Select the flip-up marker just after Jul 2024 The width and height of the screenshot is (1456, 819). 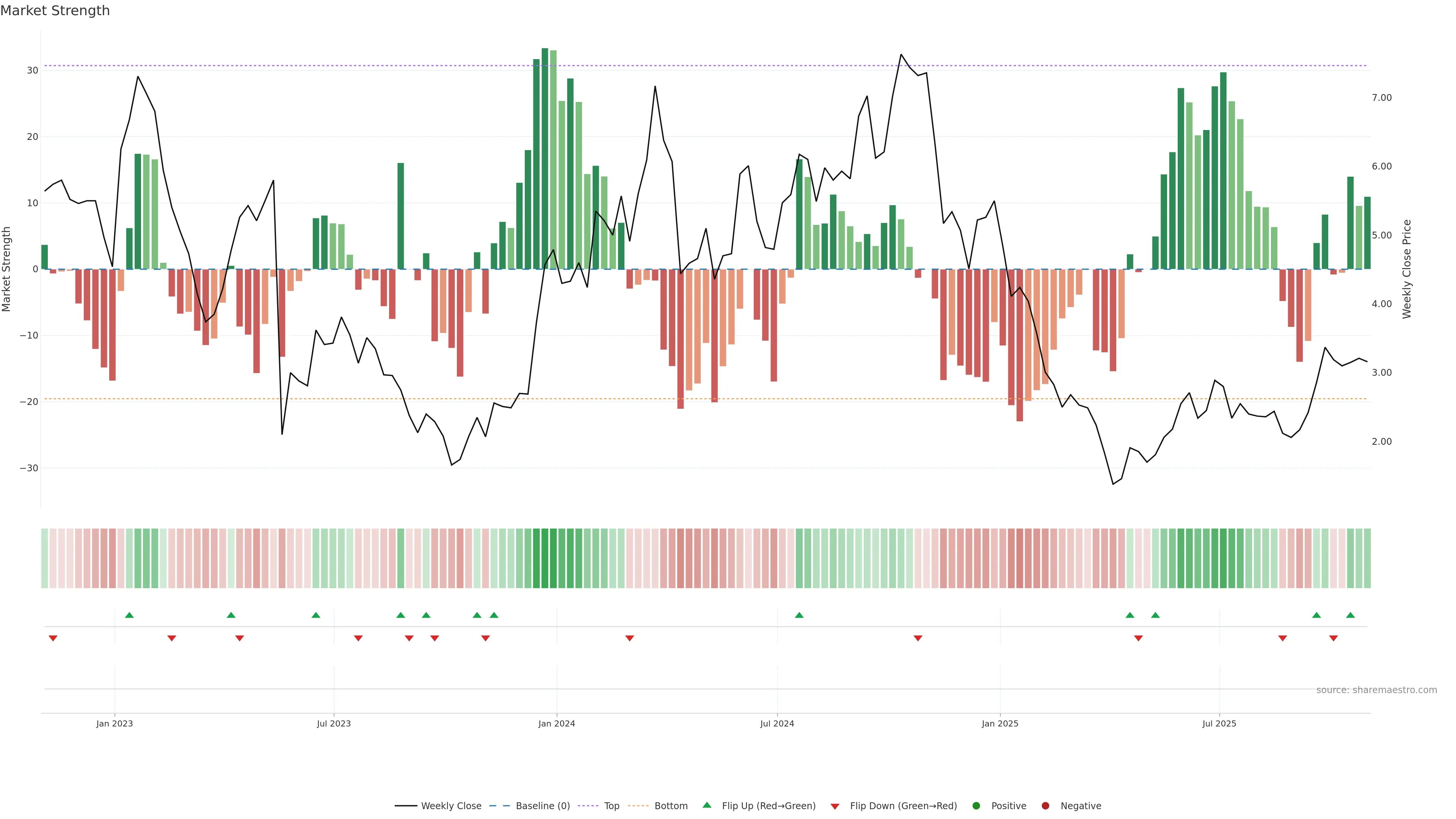point(799,615)
